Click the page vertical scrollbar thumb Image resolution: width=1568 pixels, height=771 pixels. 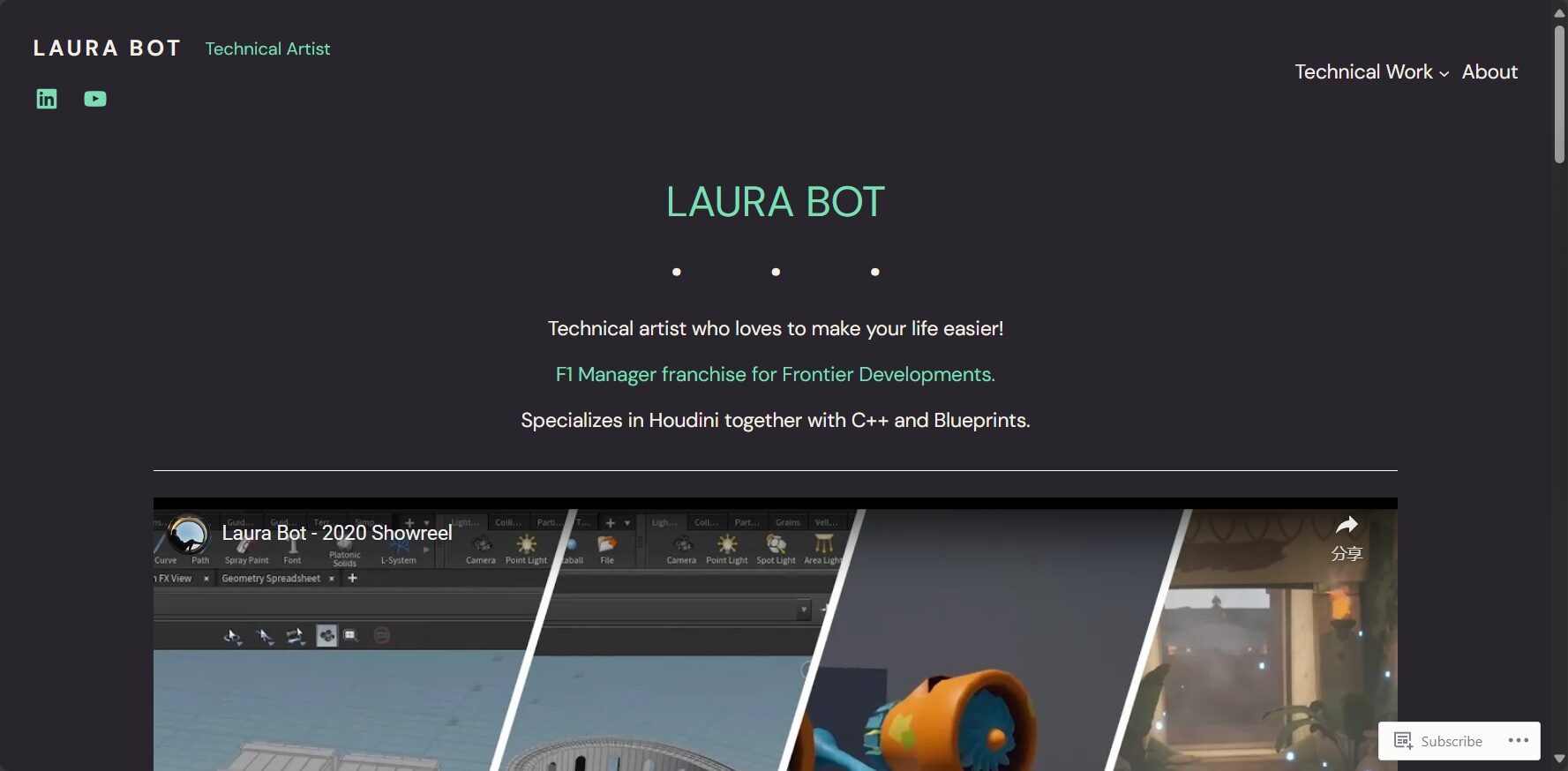coord(1559,93)
